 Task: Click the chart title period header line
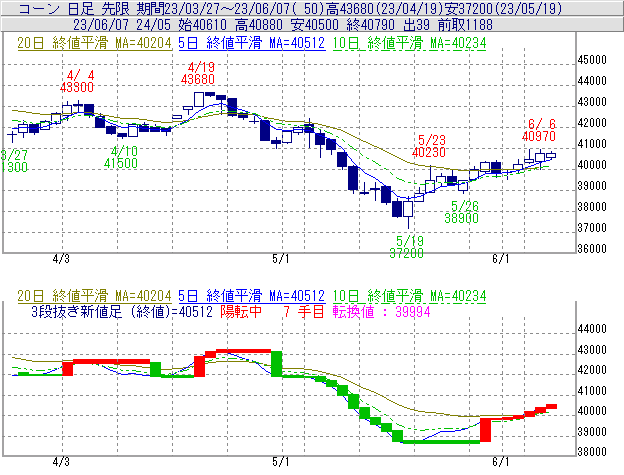(x=291, y=8)
